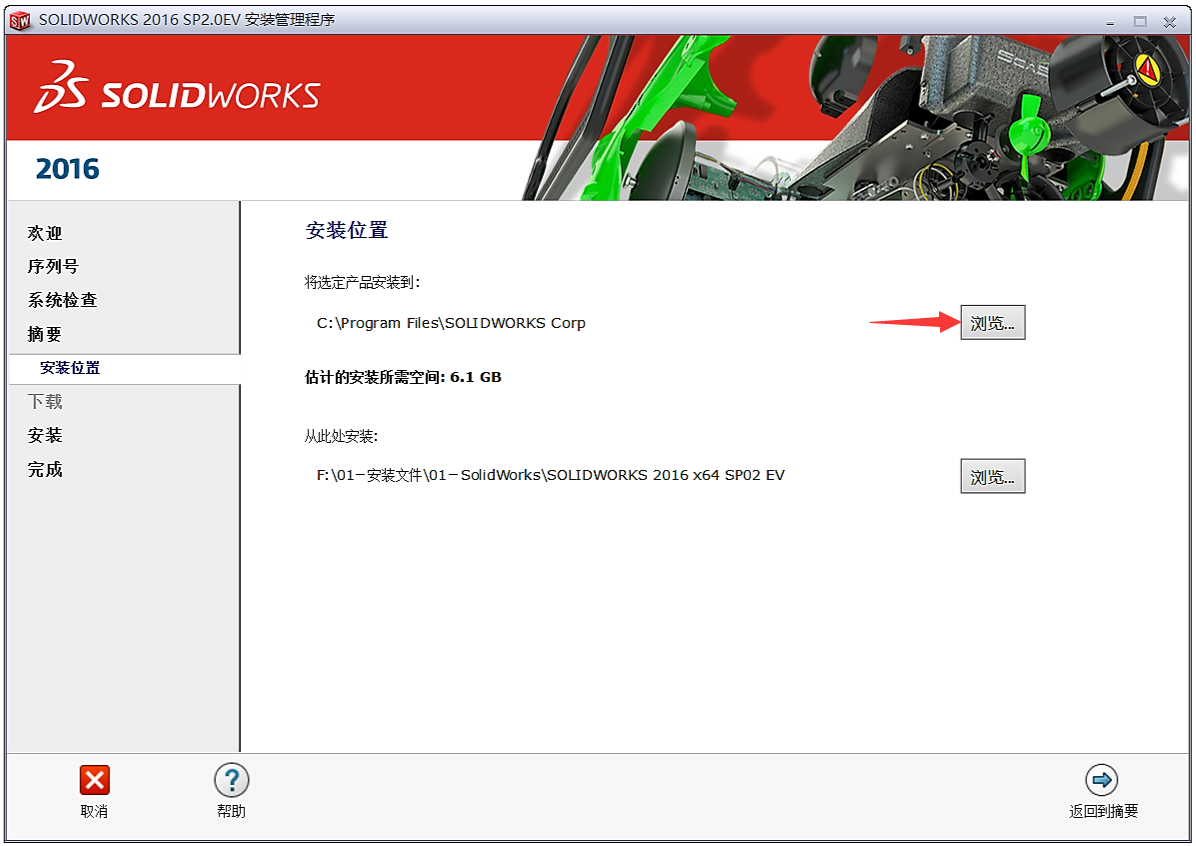The width and height of the screenshot is (1196, 846).
Task: Click the SolidWorks icon in the title bar
Action: coord(20,20)
